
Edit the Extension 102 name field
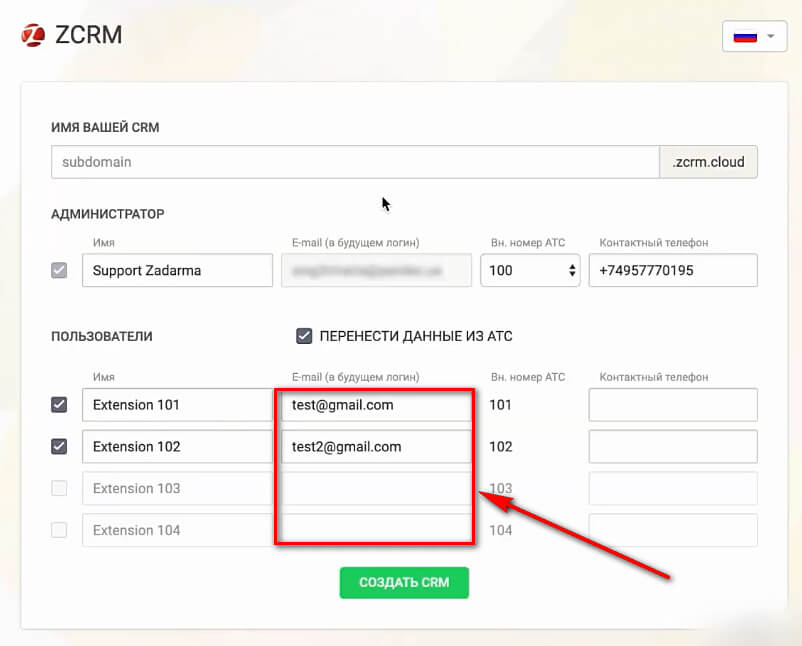tap(177, 447)
